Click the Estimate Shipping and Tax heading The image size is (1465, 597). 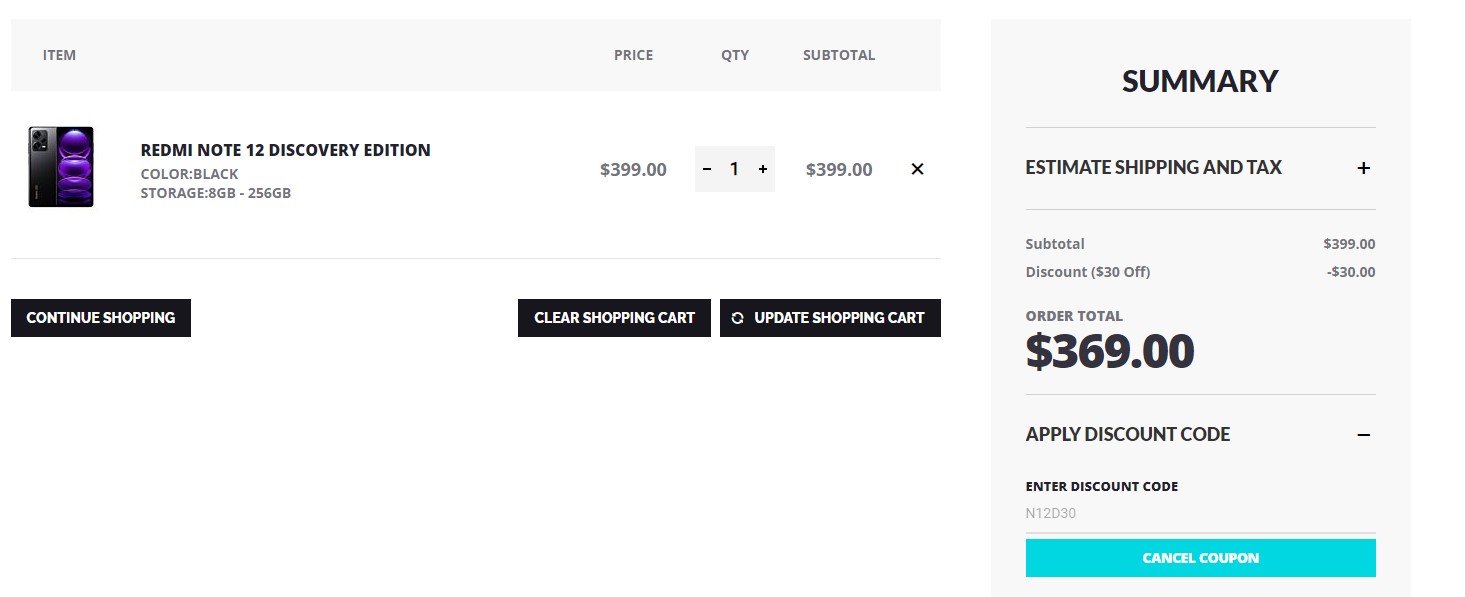(x=1153, y=168)
